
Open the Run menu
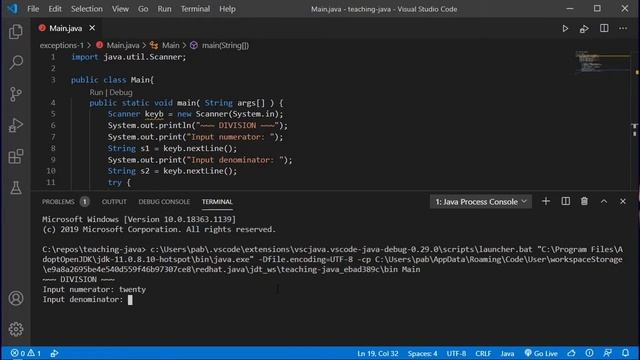[164, 9]
